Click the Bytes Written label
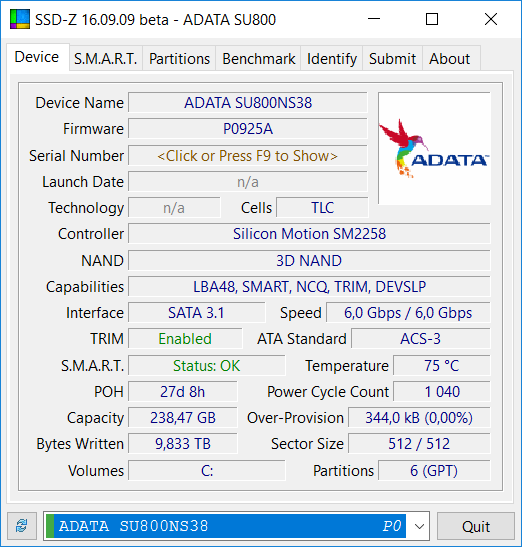Image resolution: width=522 pixels, height=547 pixels. click(80, 444)
